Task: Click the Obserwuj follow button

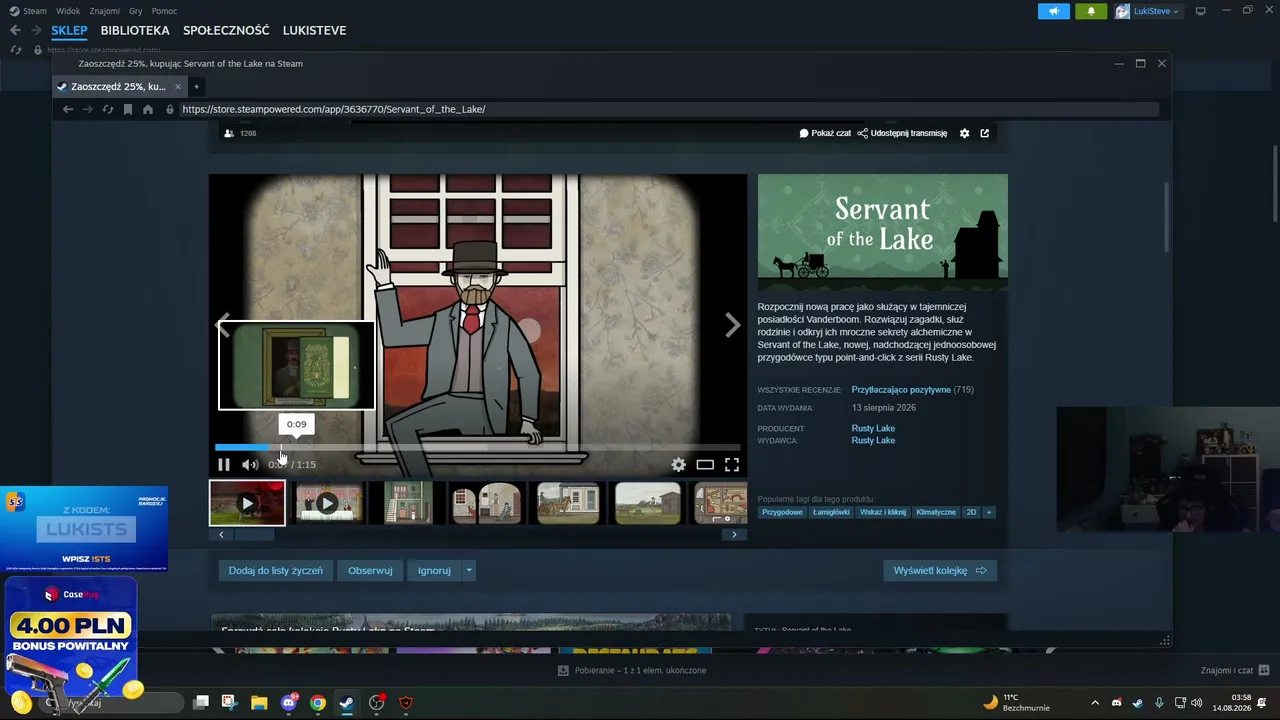Action: click(370, 570)
